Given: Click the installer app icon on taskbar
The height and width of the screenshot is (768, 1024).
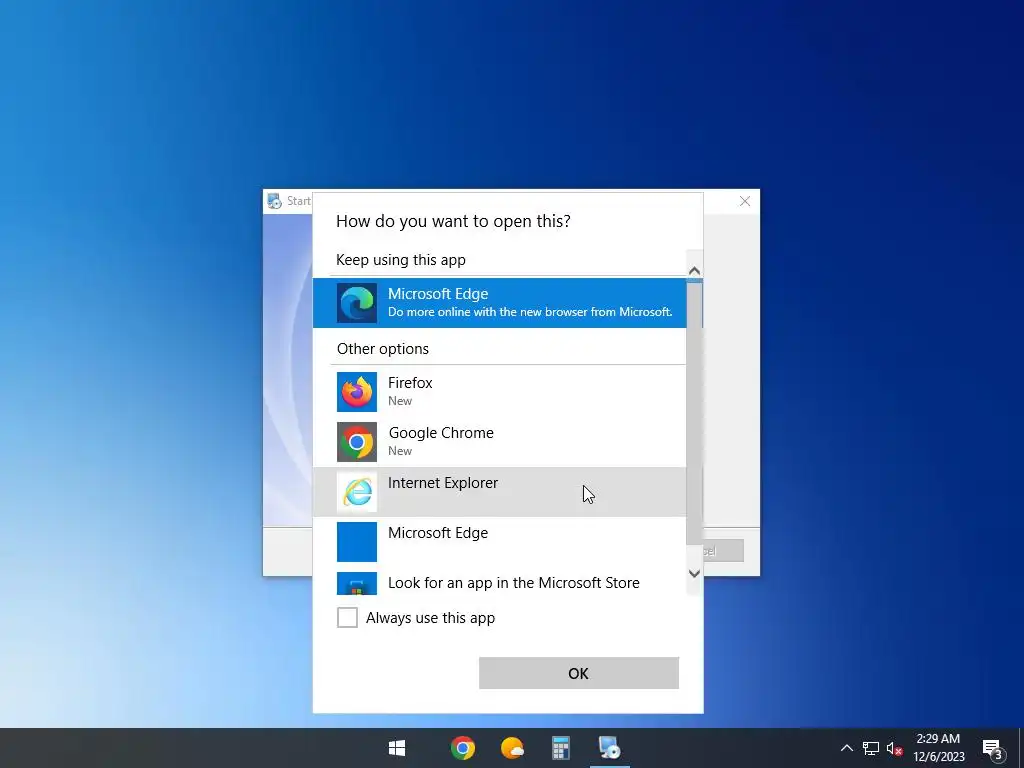Looking at the screenshot, I should coord(610,748).
